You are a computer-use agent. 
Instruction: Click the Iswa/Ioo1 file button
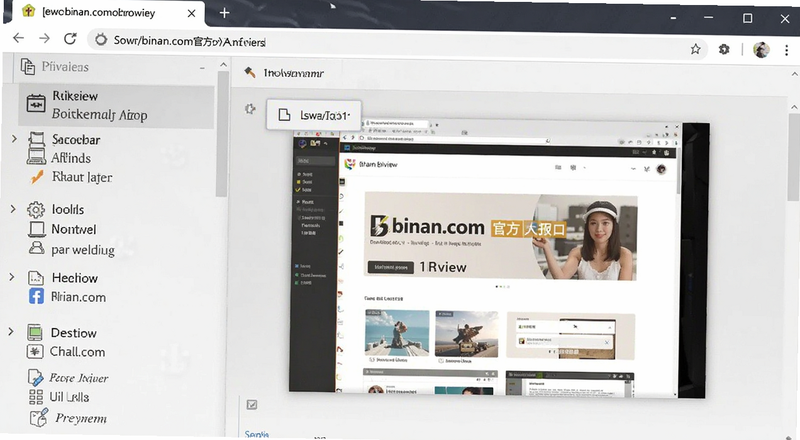pos(314,115)
